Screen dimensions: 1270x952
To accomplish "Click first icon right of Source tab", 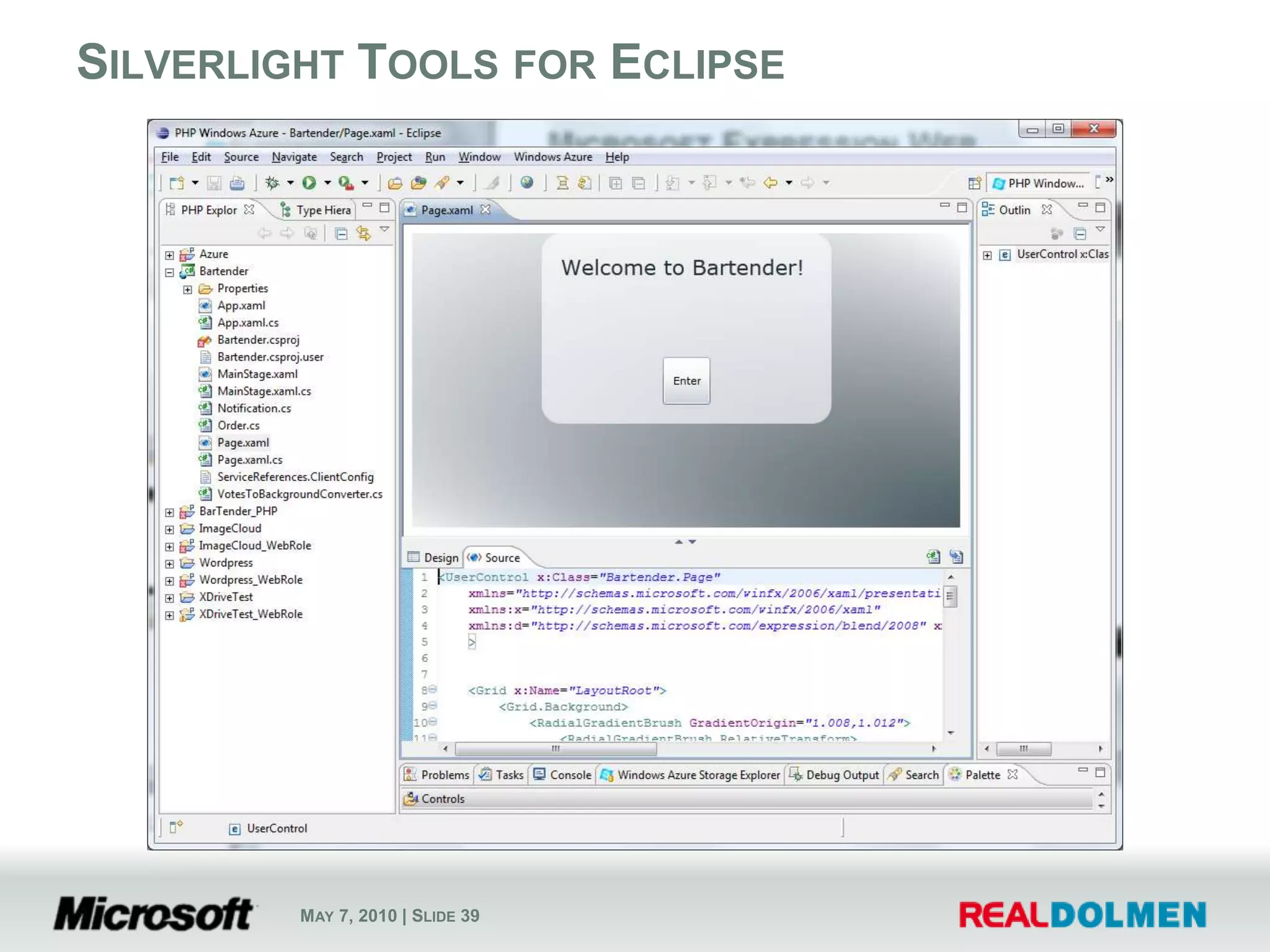I will pyautogui.click(x=933, y=557).
